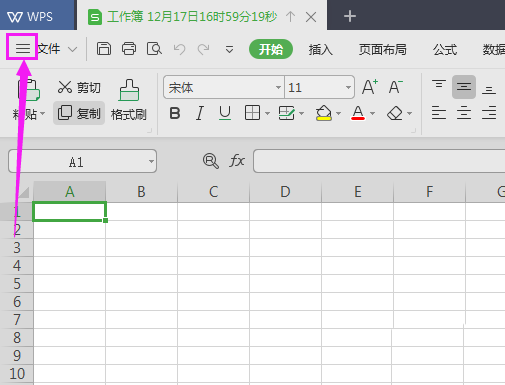
Task: Center text horizontally
Action: point(464,113)
